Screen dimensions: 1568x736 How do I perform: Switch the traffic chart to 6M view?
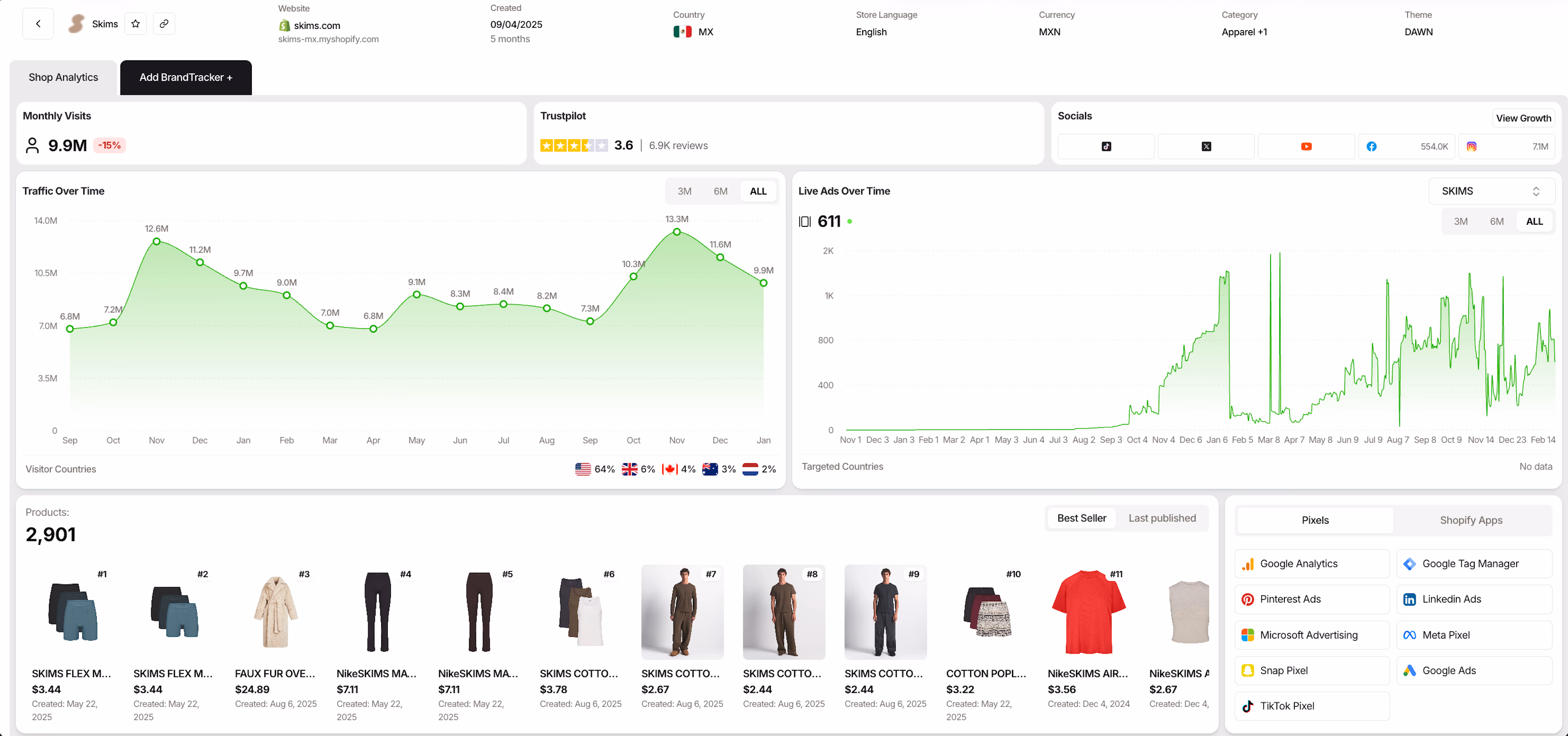pos(720,190)
